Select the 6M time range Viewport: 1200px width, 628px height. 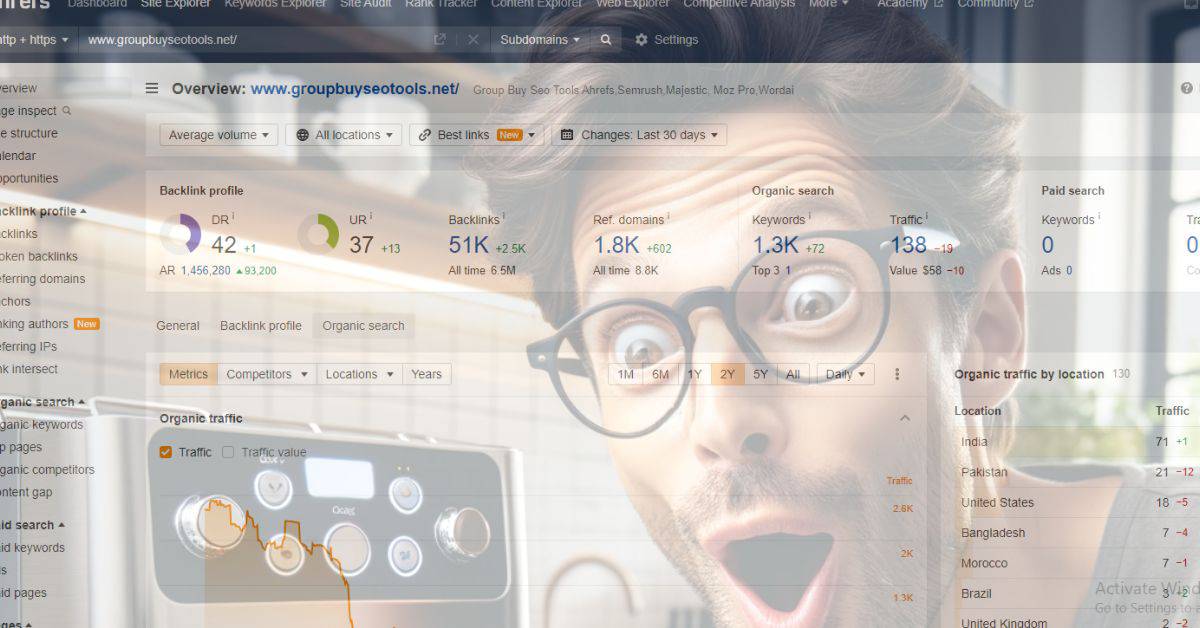click(x=660, y=374)
